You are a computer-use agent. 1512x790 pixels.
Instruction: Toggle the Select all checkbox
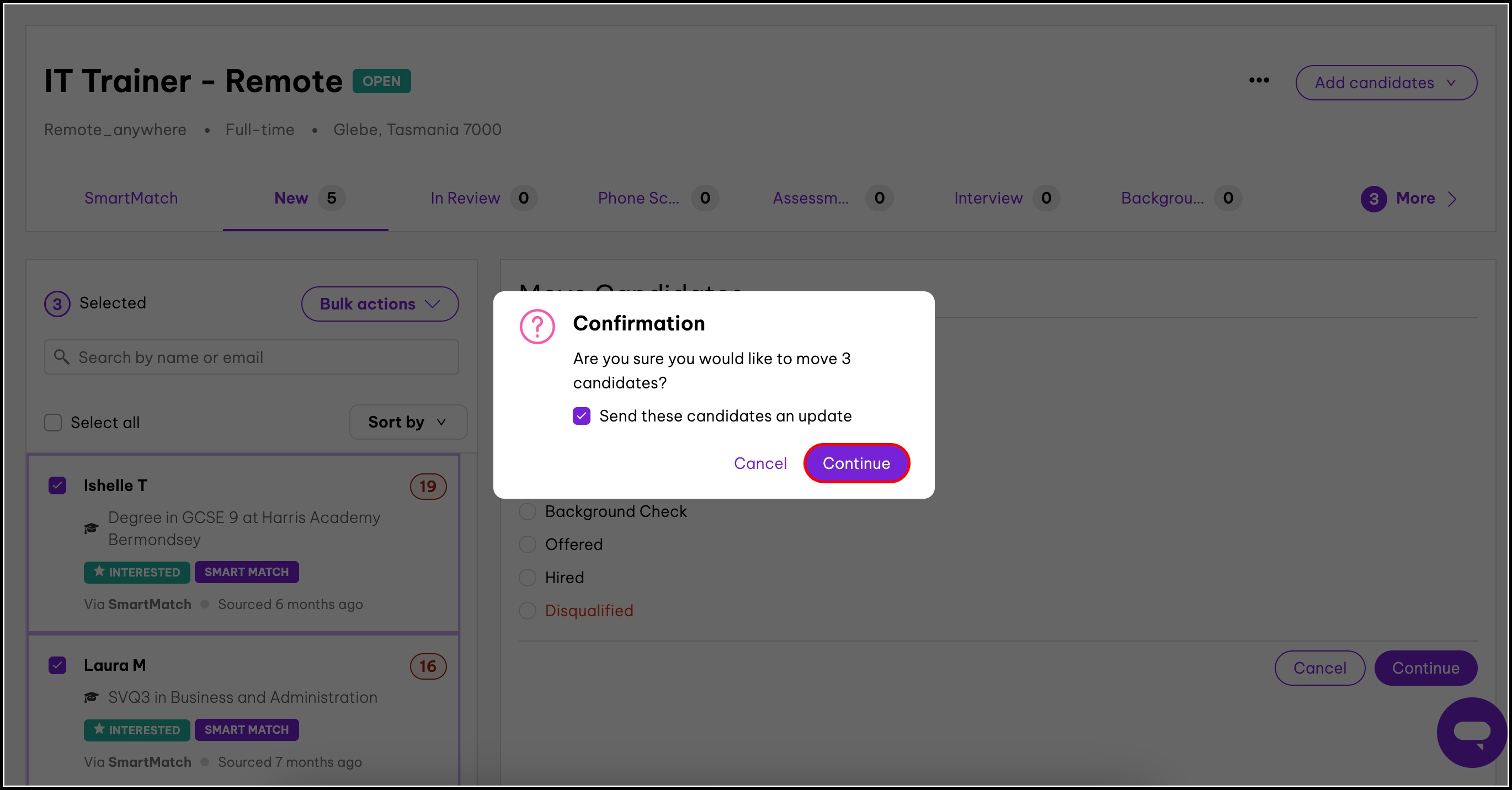54,422
